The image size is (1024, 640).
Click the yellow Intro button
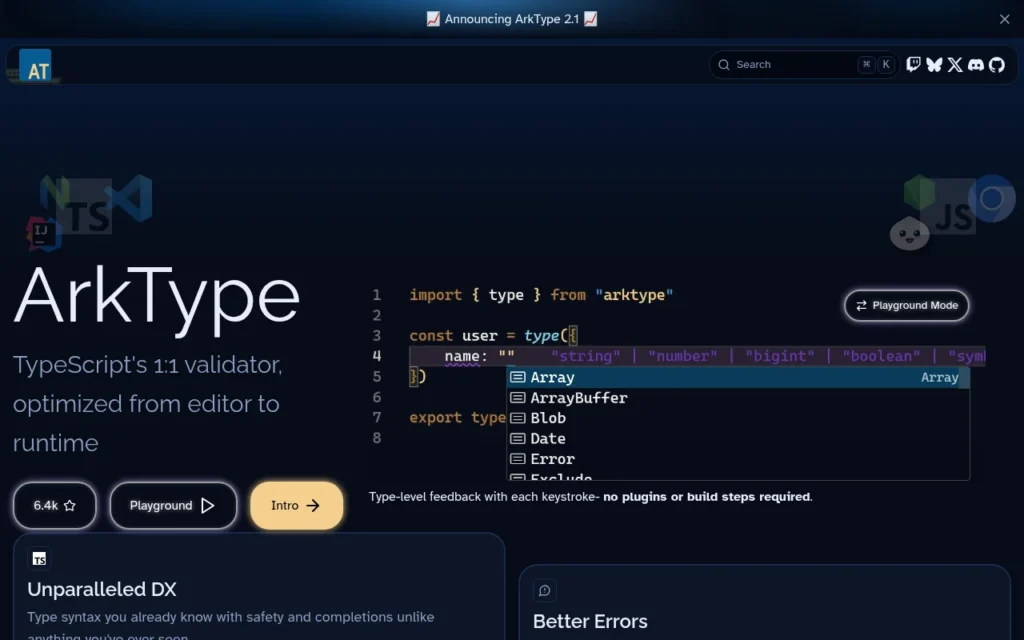click(x=296, y=505)
